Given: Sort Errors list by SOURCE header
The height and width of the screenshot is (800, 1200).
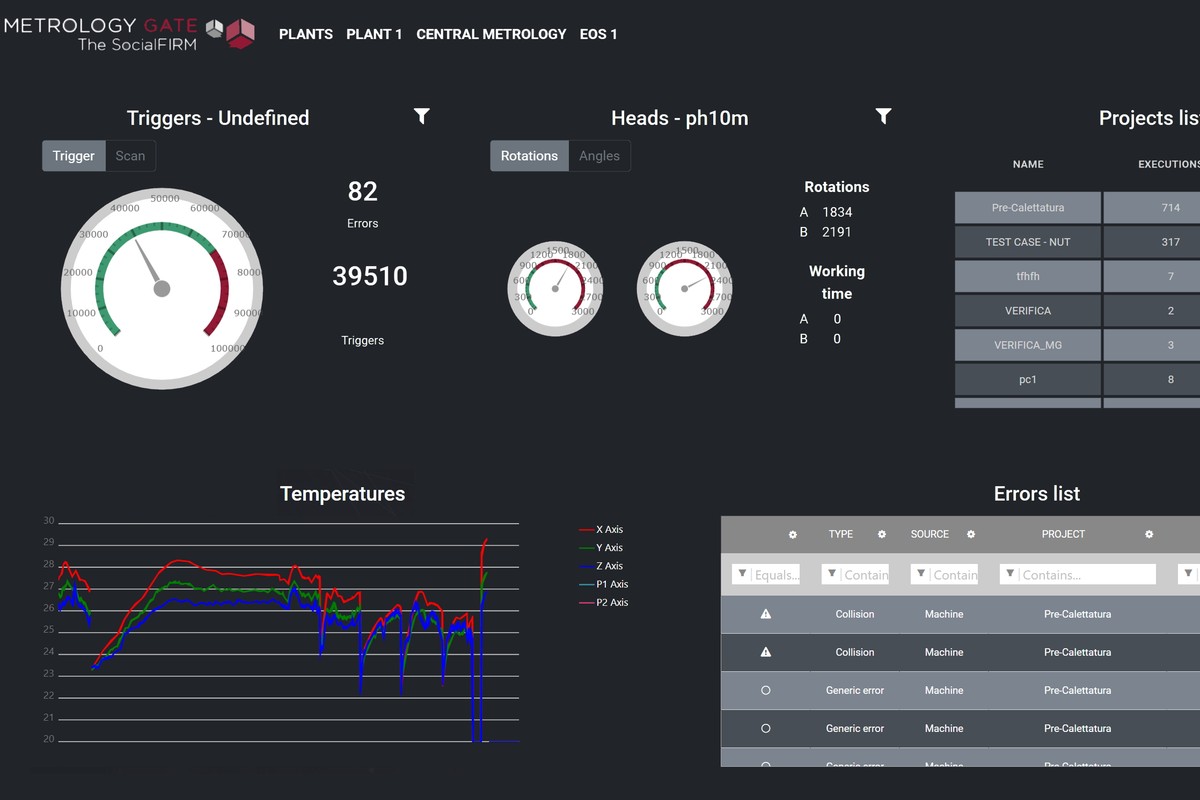Looking at the screenshot, I should [x=930, y=534].
